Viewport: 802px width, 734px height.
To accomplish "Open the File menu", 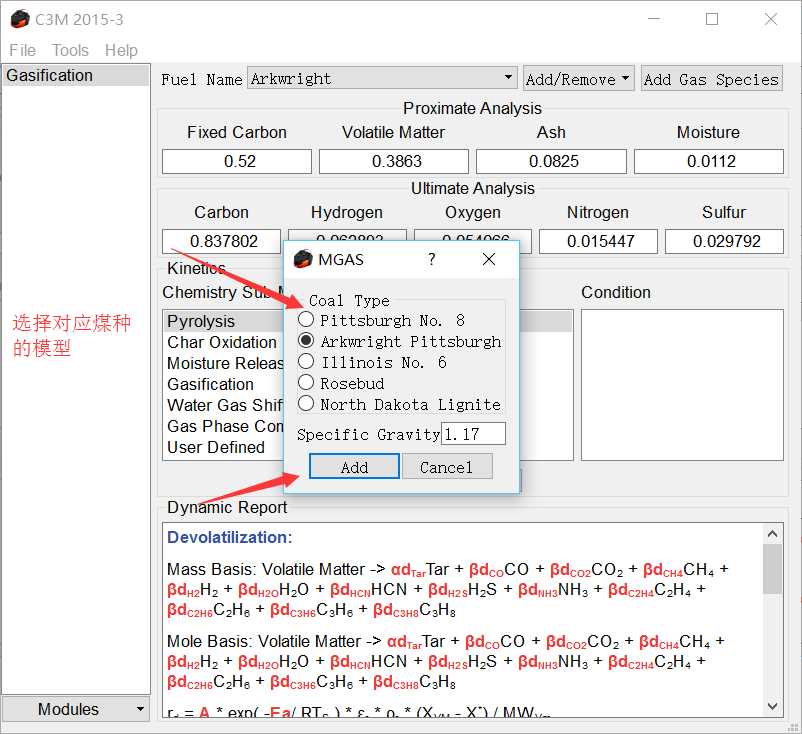I will tap(22, 50).
